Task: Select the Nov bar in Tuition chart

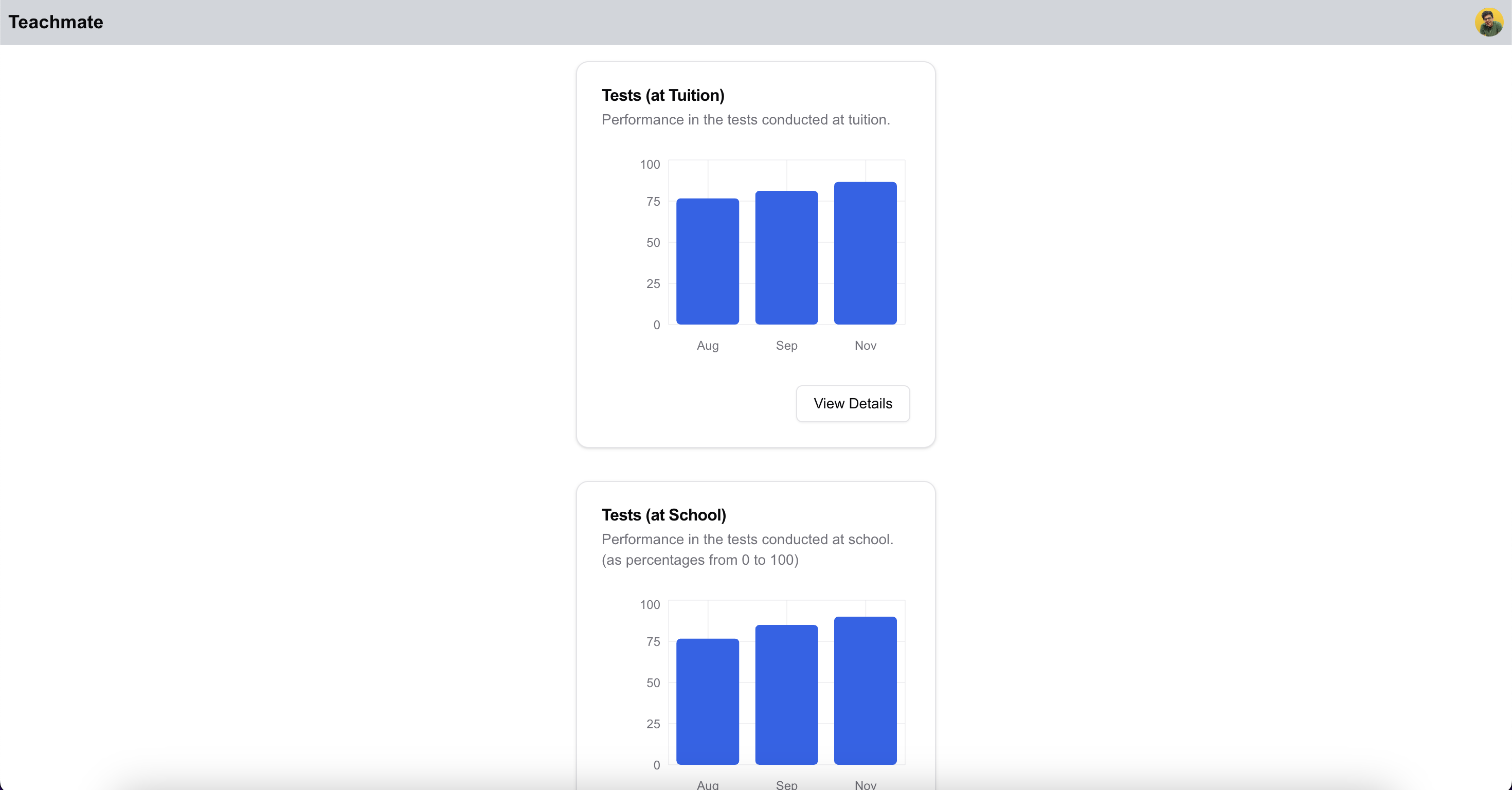Action: point(865,253)
